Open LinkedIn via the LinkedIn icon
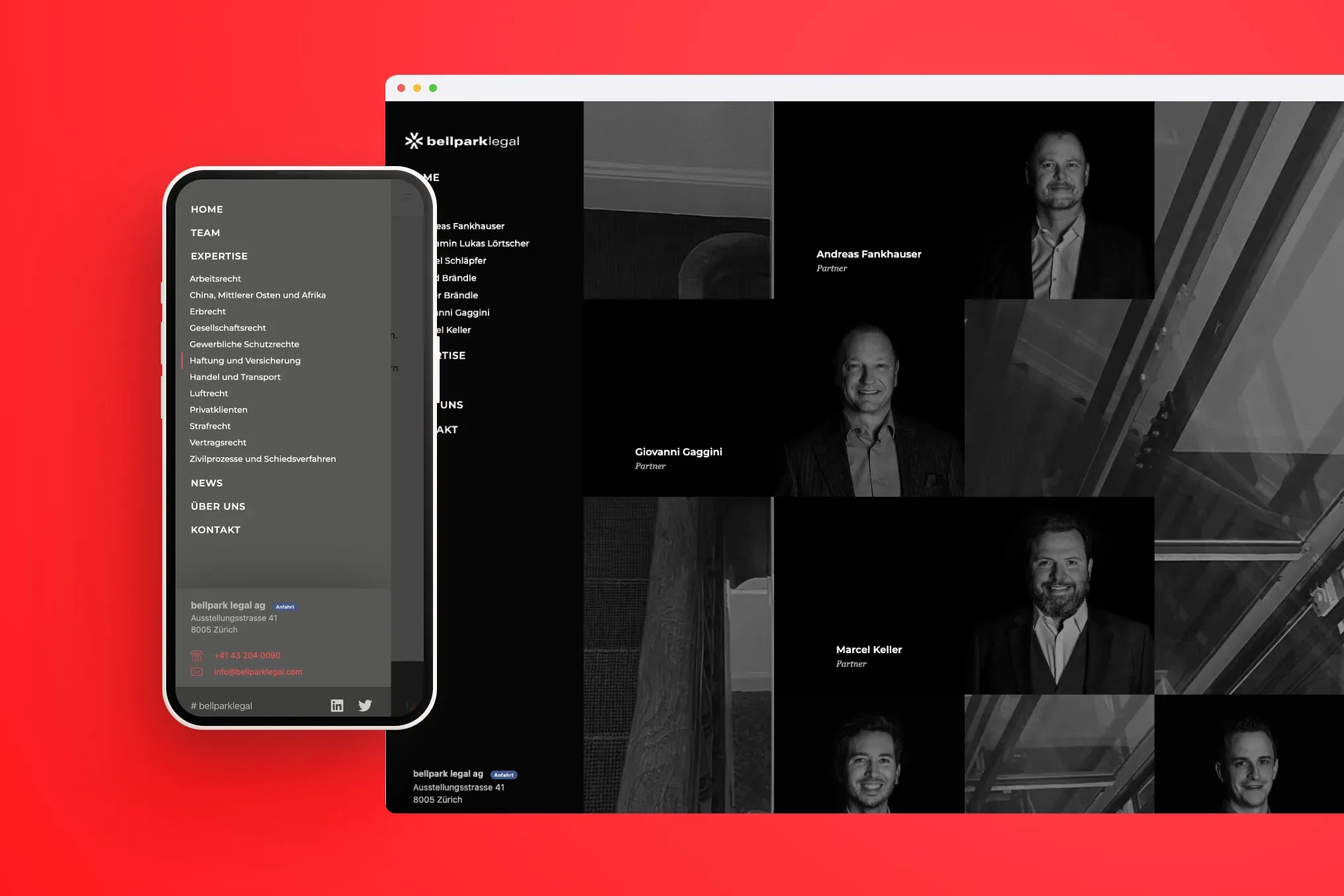This screenshot has width=1344, height=896. 337,705
